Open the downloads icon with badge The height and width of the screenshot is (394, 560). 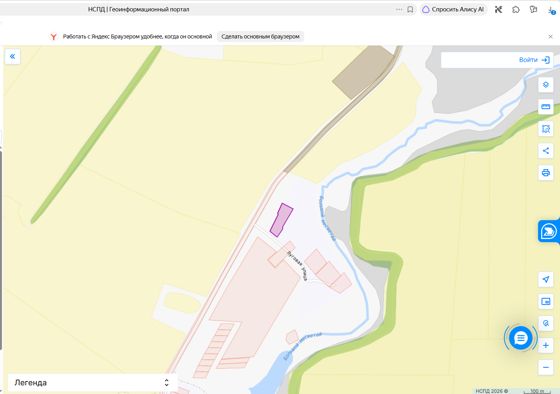(551, 10)
